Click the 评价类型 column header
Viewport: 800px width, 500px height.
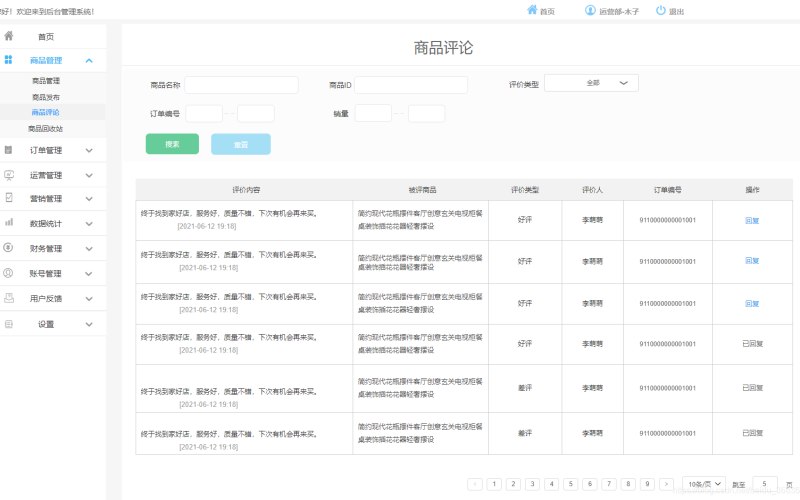[525, 190]
